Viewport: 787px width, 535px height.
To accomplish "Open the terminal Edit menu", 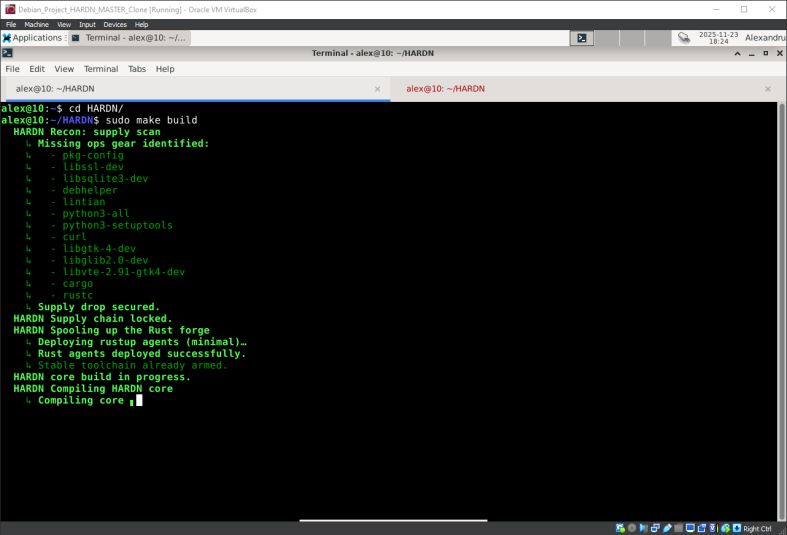I will tap(37, 69).
